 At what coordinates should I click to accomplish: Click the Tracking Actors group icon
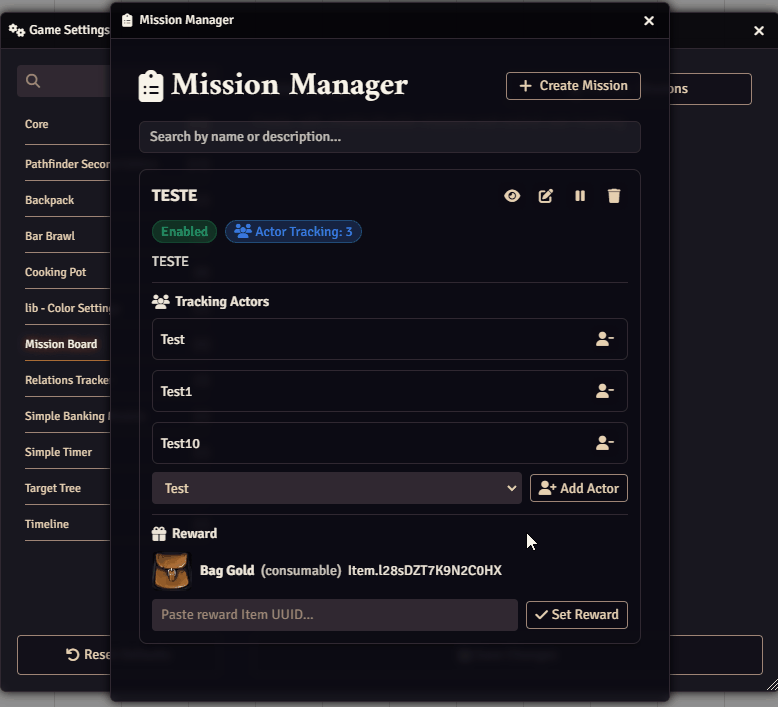(x=160, y=302)
